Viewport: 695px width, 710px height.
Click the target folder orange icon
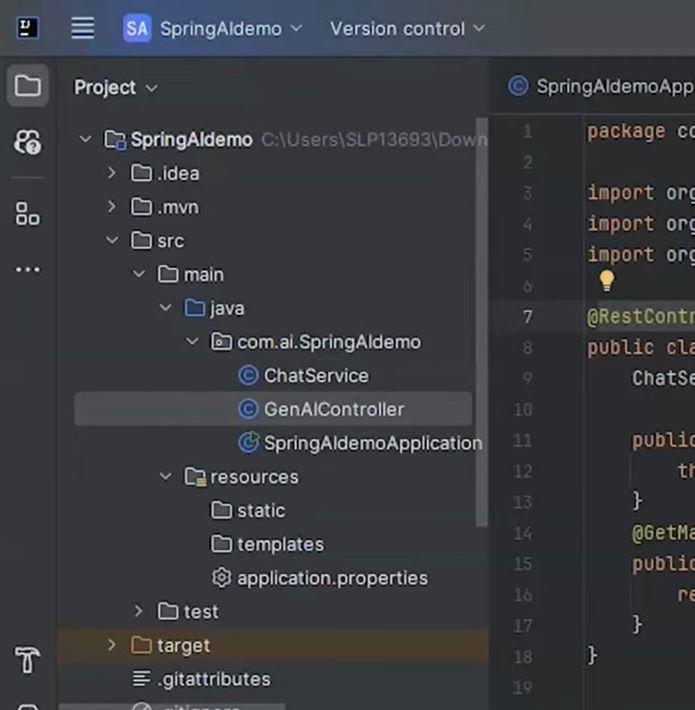pyautogui.click(x=141, y=645)
